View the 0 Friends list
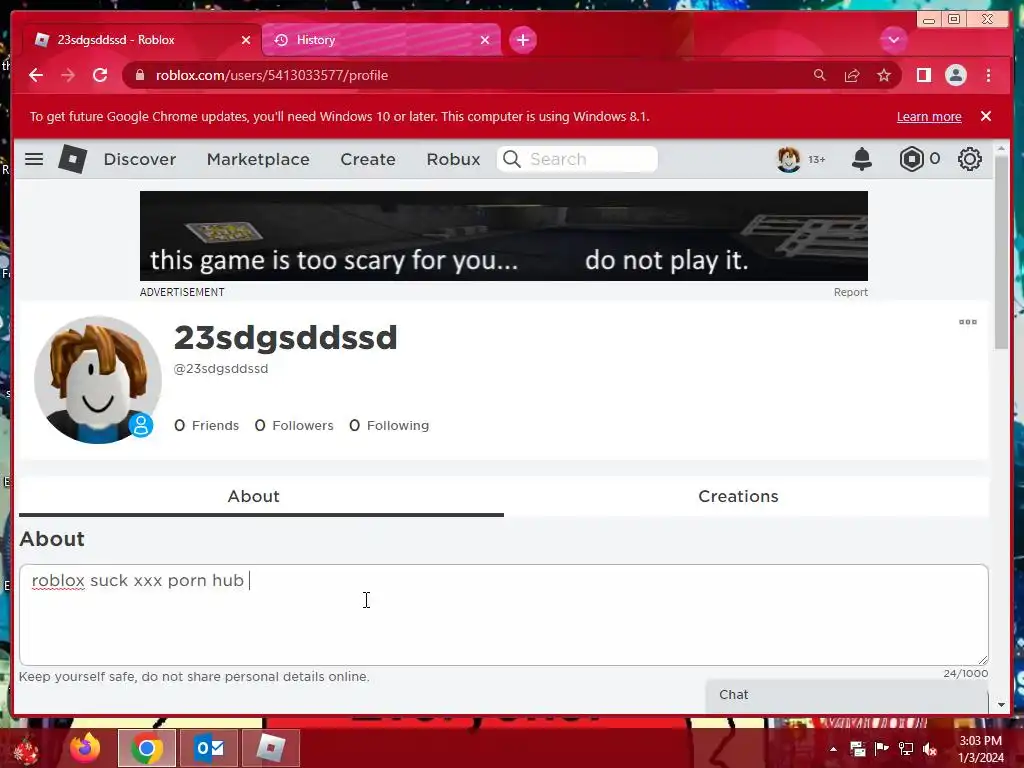Image resolution: width=1024 pixels, height=768 pixels. [206, 425]
